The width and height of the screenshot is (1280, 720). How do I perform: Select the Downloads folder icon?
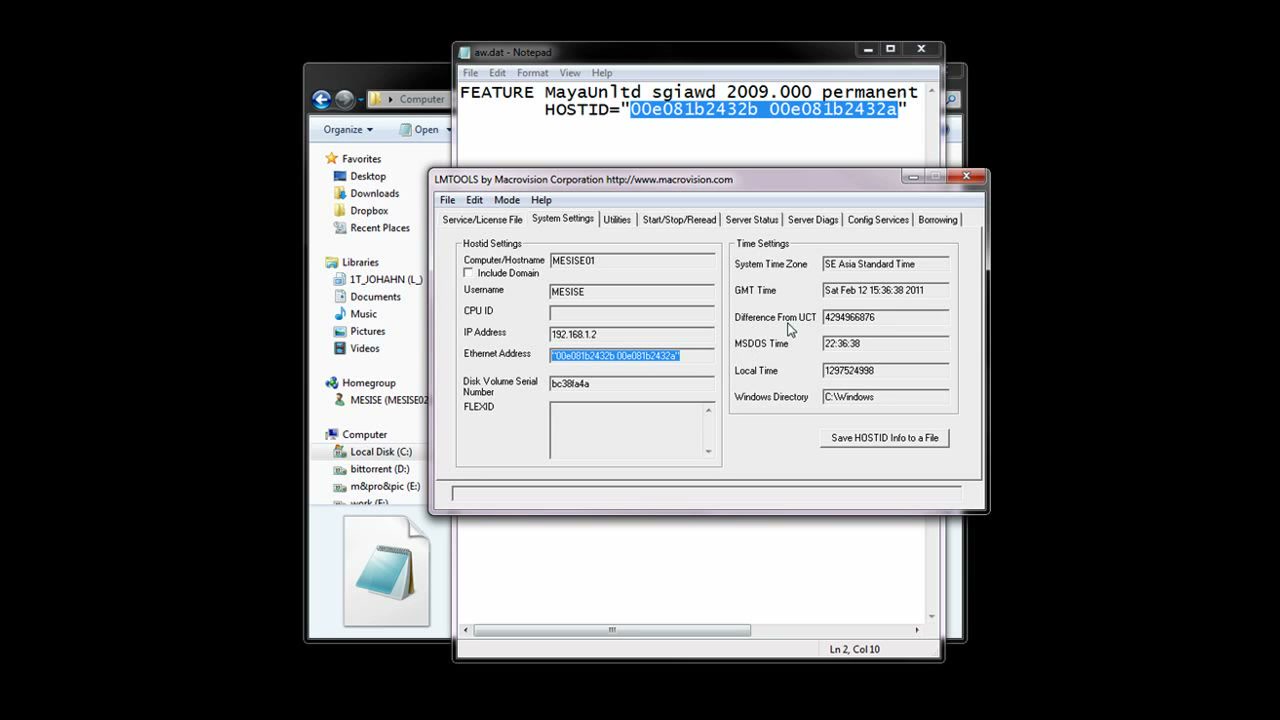coord(340,193)
